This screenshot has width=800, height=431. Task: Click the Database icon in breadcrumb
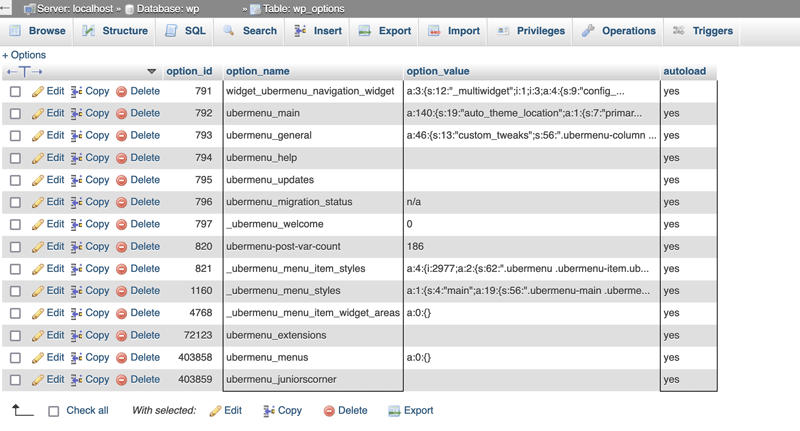pyautogui.click(x=130, y=9)
